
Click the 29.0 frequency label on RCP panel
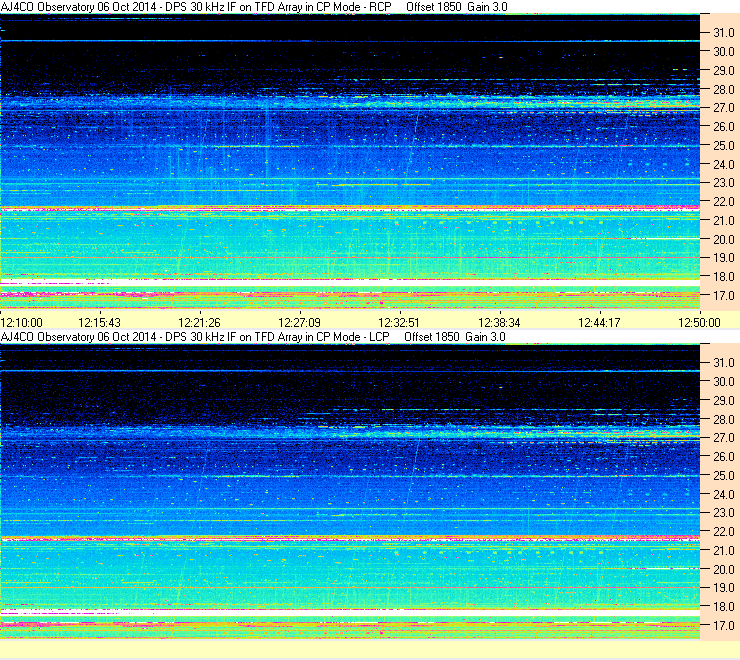pos(724,70)
